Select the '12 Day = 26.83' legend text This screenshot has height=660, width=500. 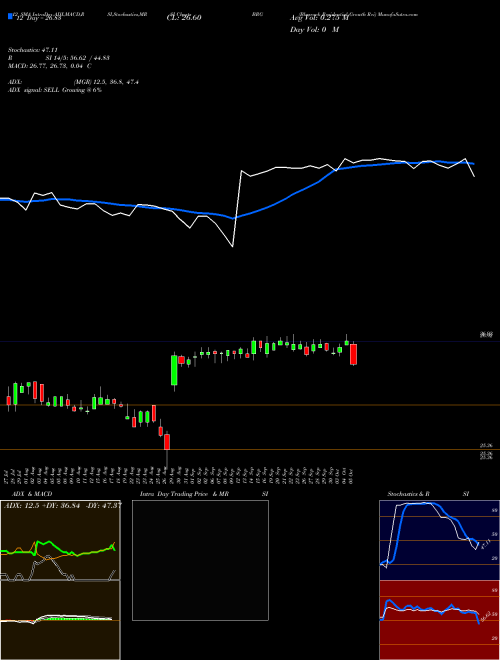tap(38, 18)
